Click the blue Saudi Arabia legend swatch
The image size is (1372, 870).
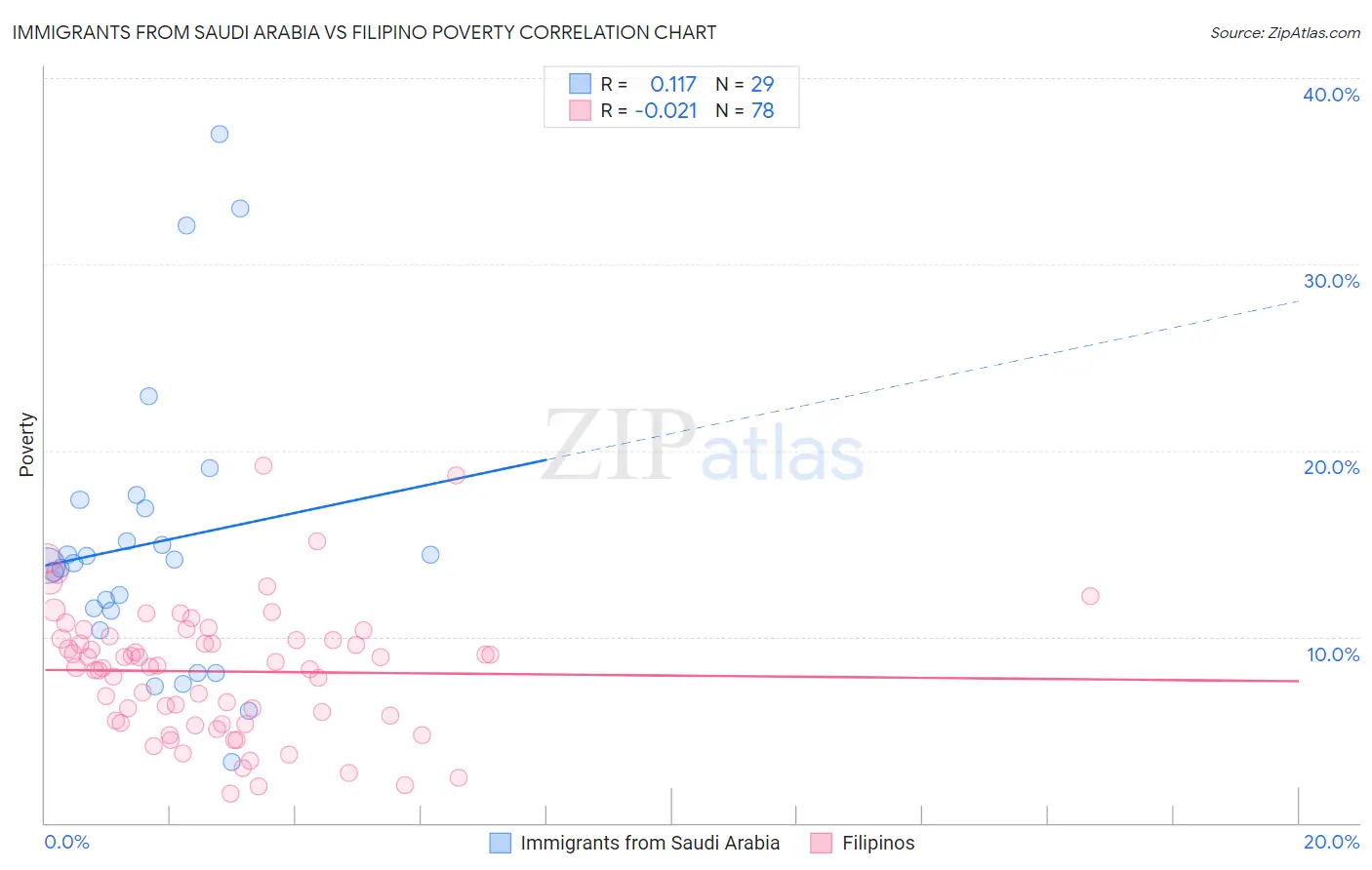pos(501,843)
